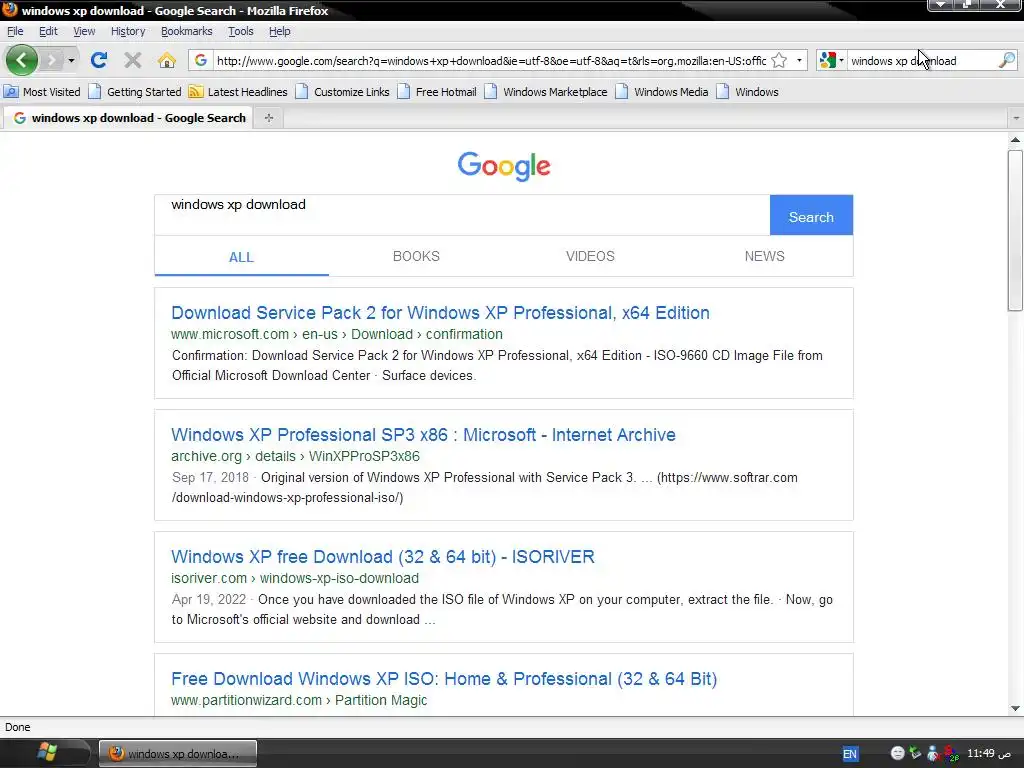The image size is (1024, 768).
Task: Open the list all tabs dropdown
Action: point(1016,118)
